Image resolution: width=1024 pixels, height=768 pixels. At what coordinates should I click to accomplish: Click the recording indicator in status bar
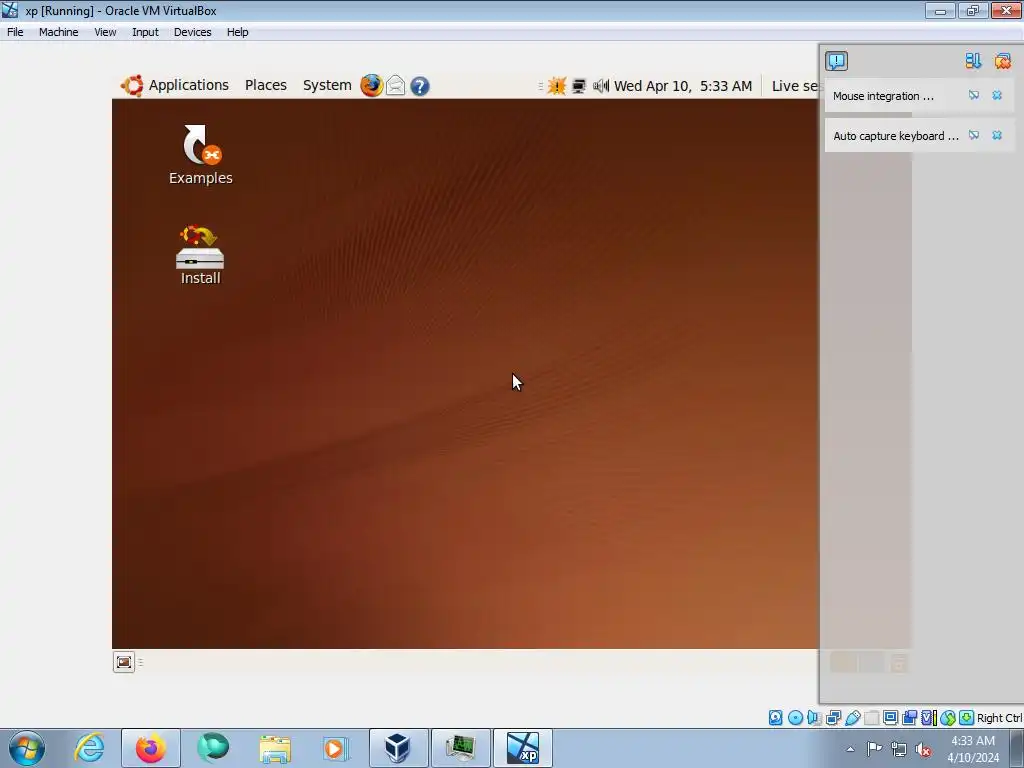pos(910,718)
